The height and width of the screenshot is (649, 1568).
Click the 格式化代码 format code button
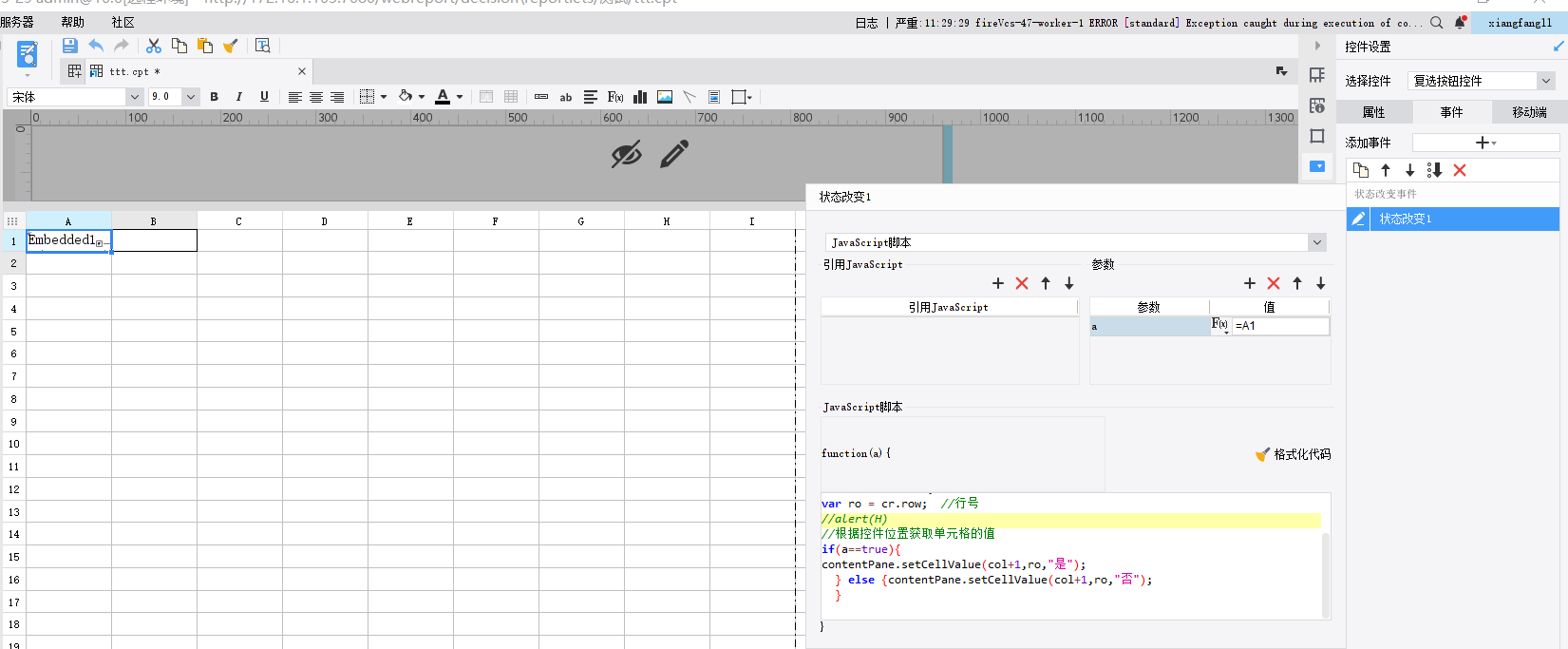1294,454
